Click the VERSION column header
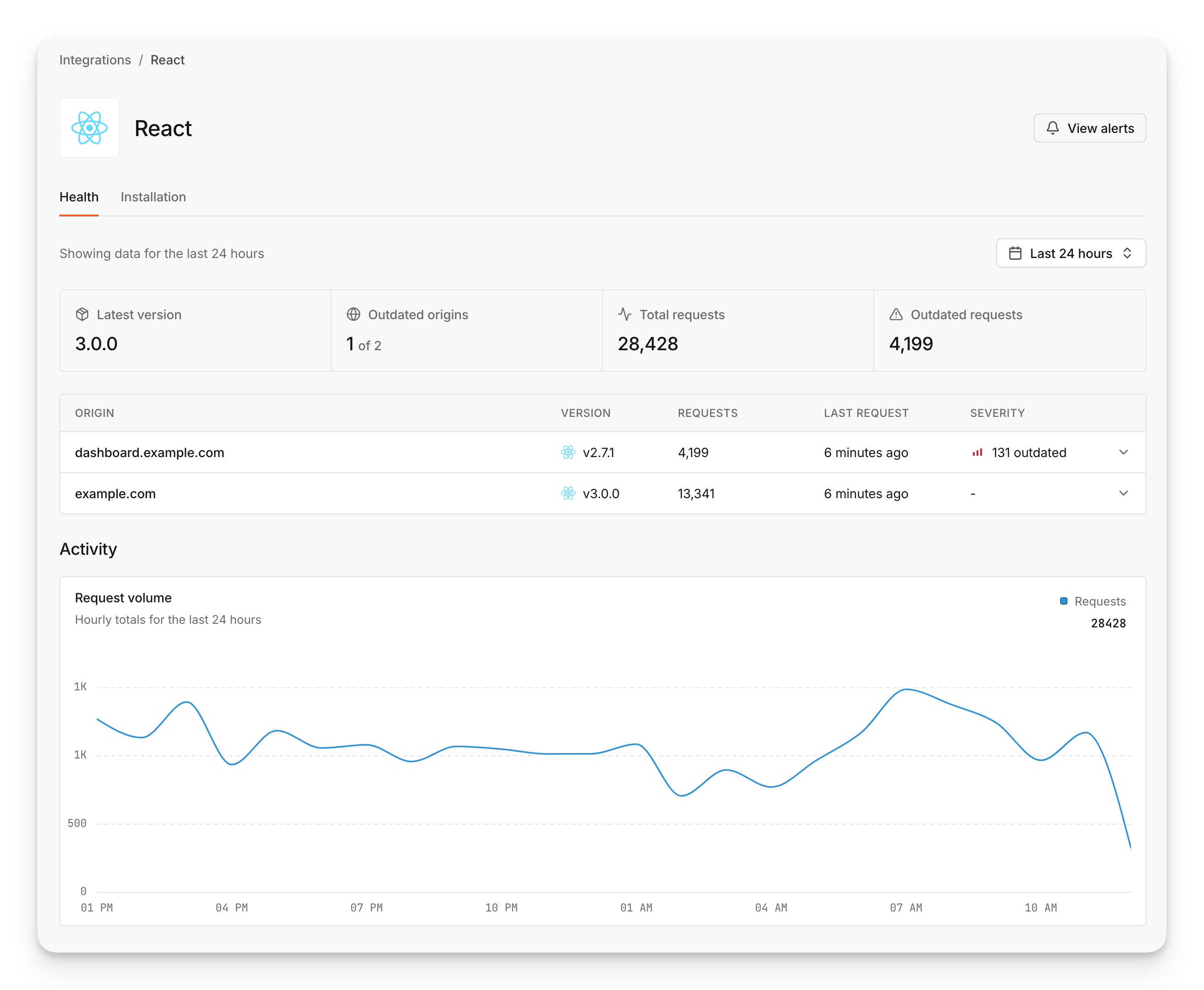Screen dimensions: 1204x990 coord(585,413)
